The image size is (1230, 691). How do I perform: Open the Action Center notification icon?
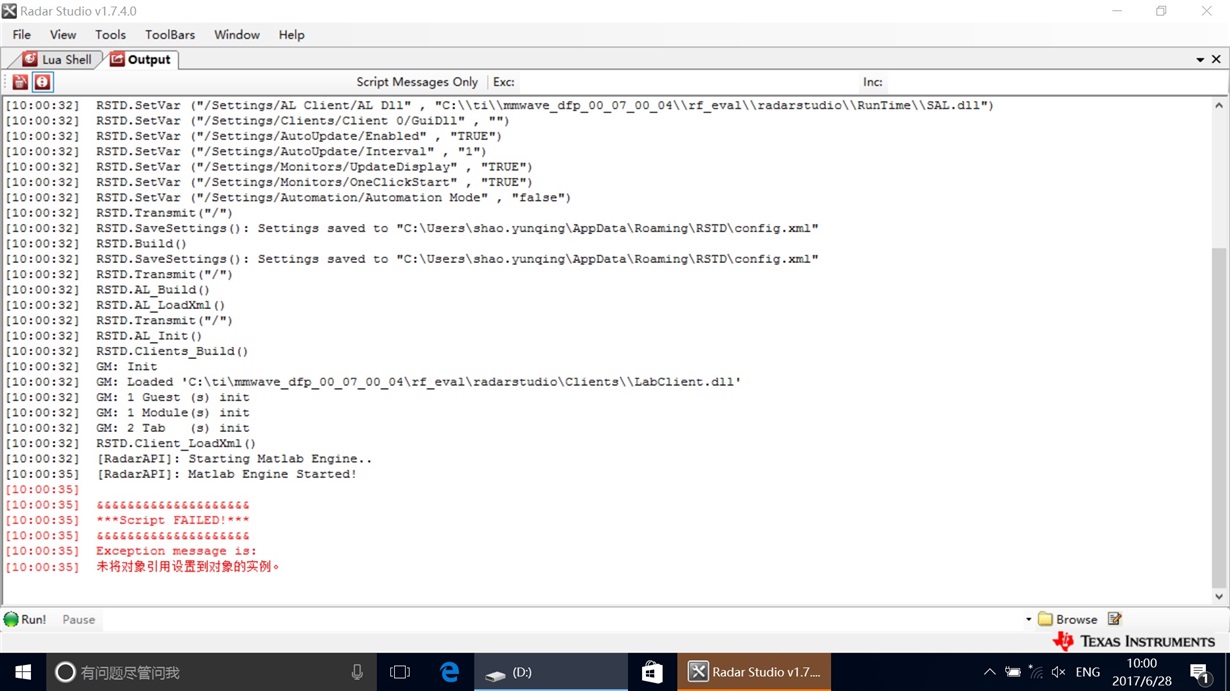point(1200,672)
